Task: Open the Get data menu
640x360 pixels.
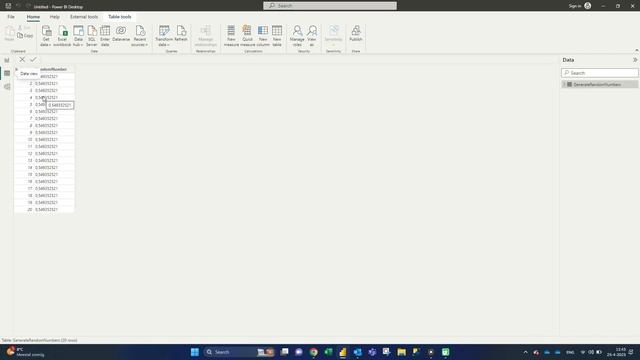Action: coord(46,36)
